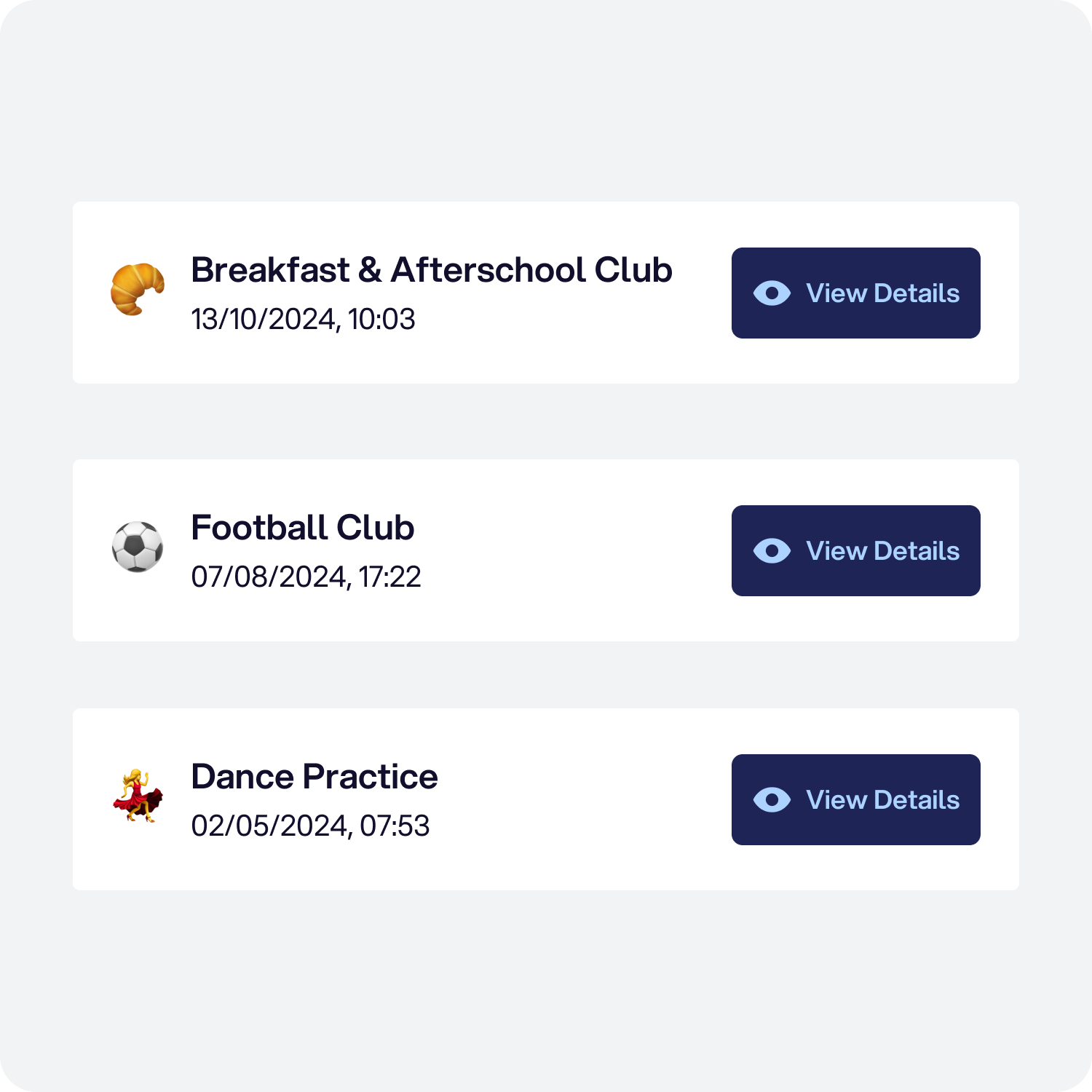Viewport: 1092px width, 1092px height.
Task: Click the 07/08/2024, 17:22 timestamp
Action: pos(306,577)
